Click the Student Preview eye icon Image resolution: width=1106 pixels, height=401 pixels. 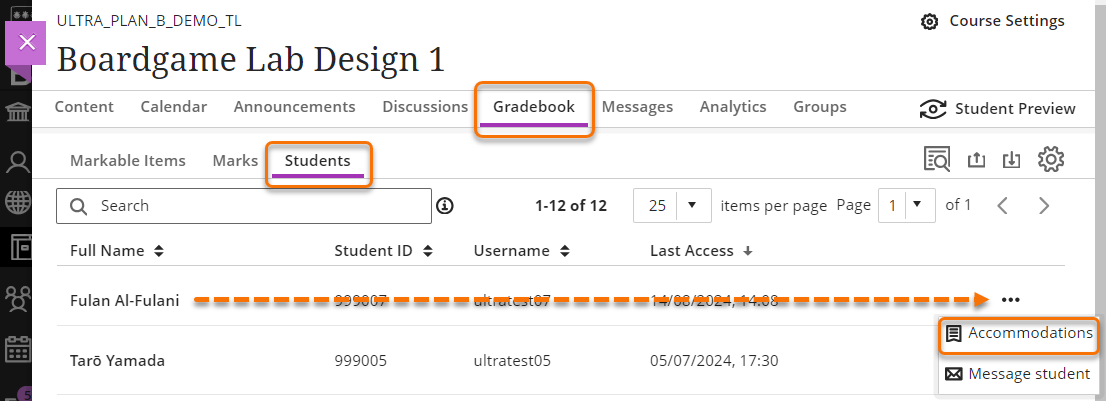tap(933, 109)
